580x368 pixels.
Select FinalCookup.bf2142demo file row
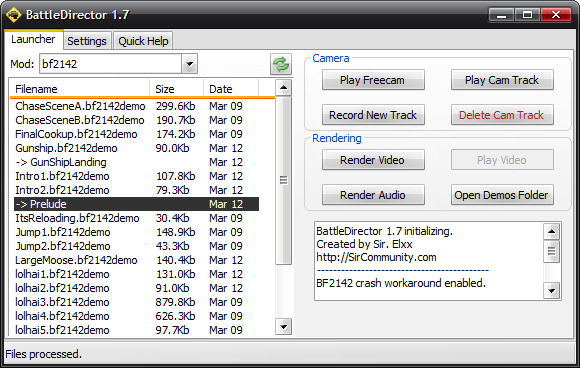coord(136,134)
